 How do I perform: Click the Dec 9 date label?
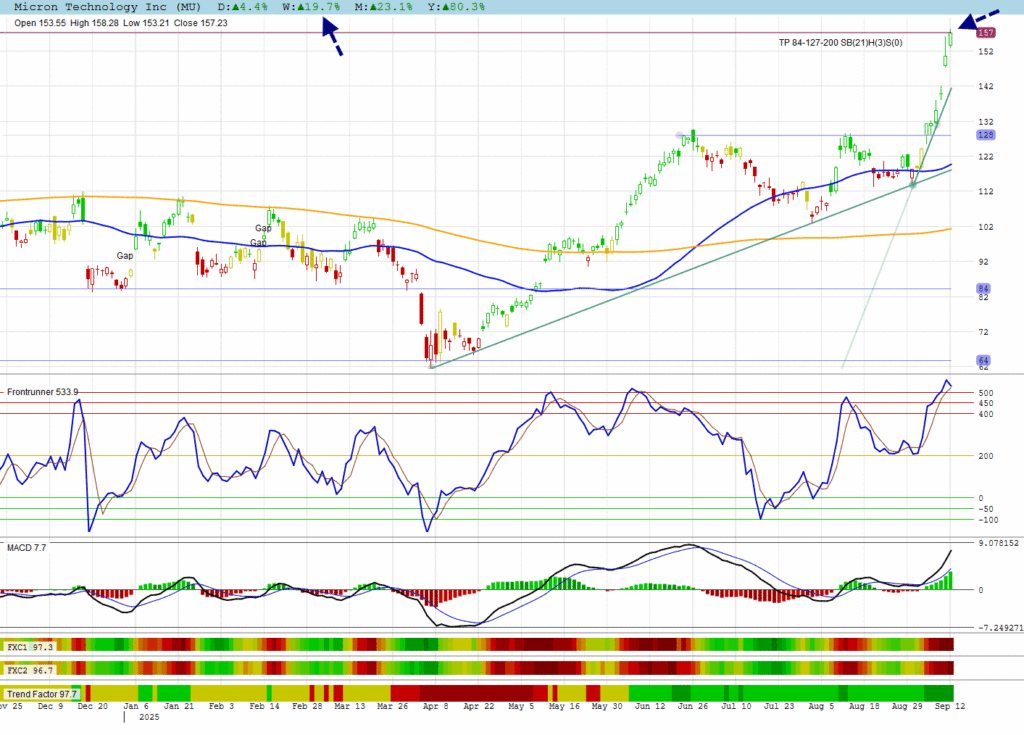coord(50,706)
